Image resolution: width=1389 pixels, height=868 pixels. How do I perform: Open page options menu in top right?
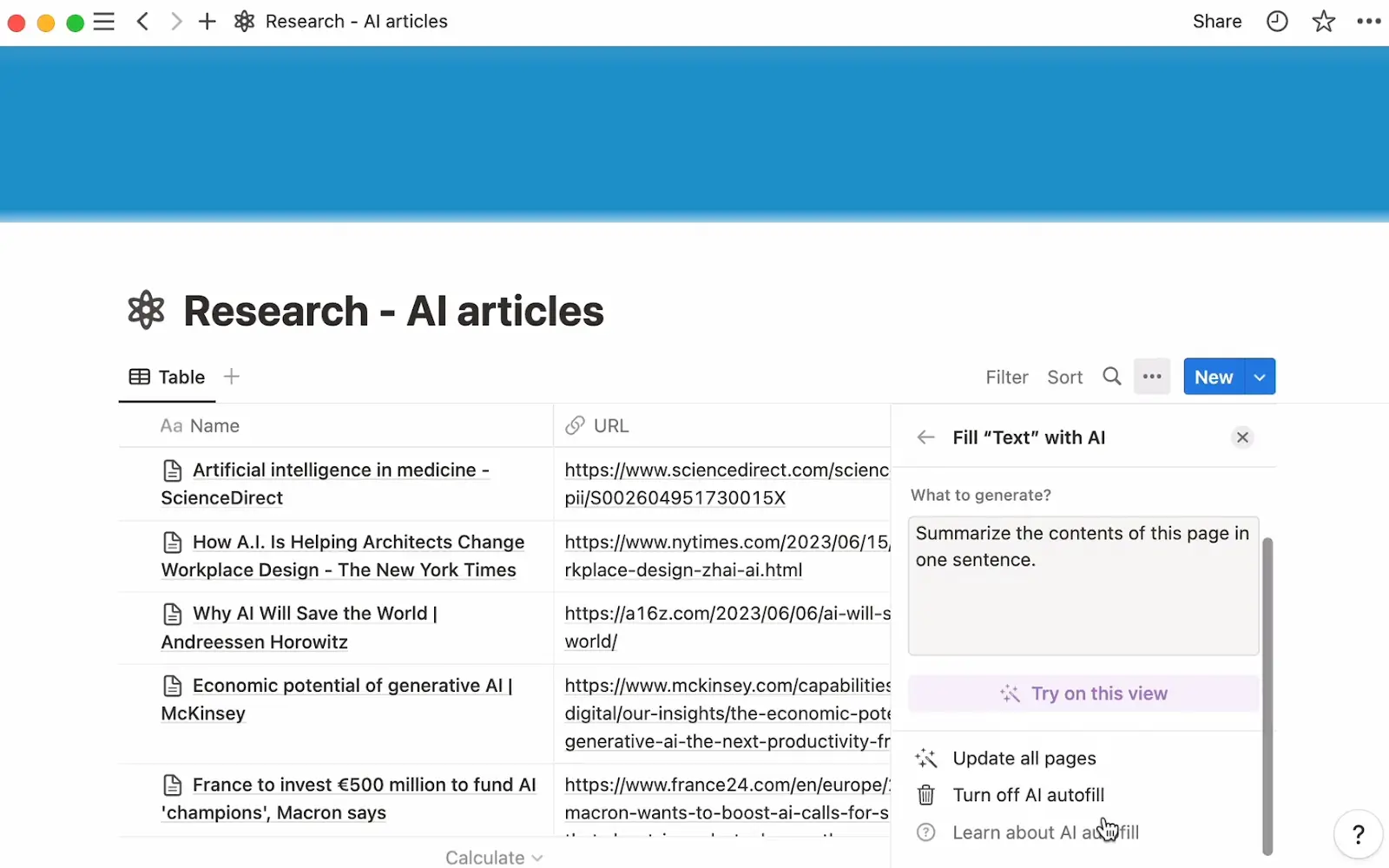pyautogui.click(x=1367, y=21)
